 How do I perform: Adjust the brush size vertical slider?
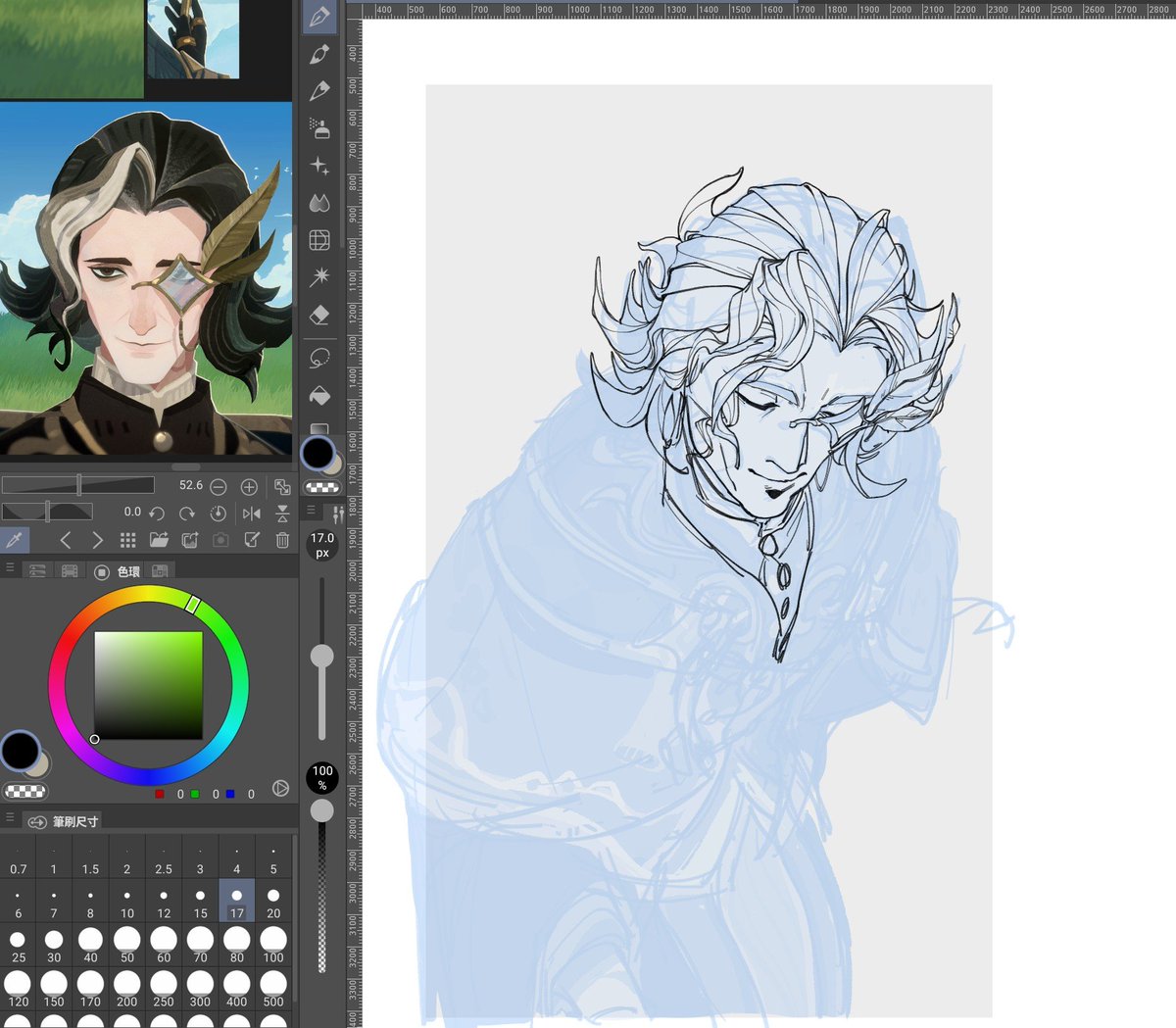click(321, 657)
